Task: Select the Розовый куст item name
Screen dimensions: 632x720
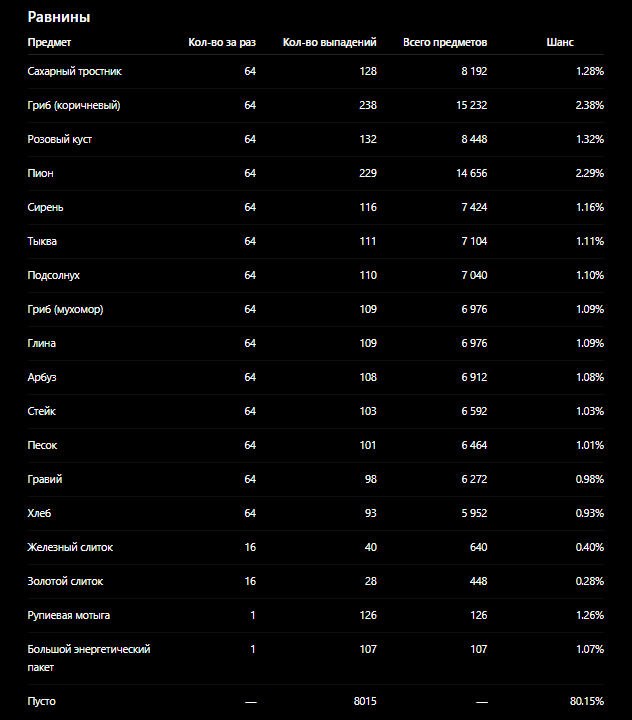Action: click(60, 139)
